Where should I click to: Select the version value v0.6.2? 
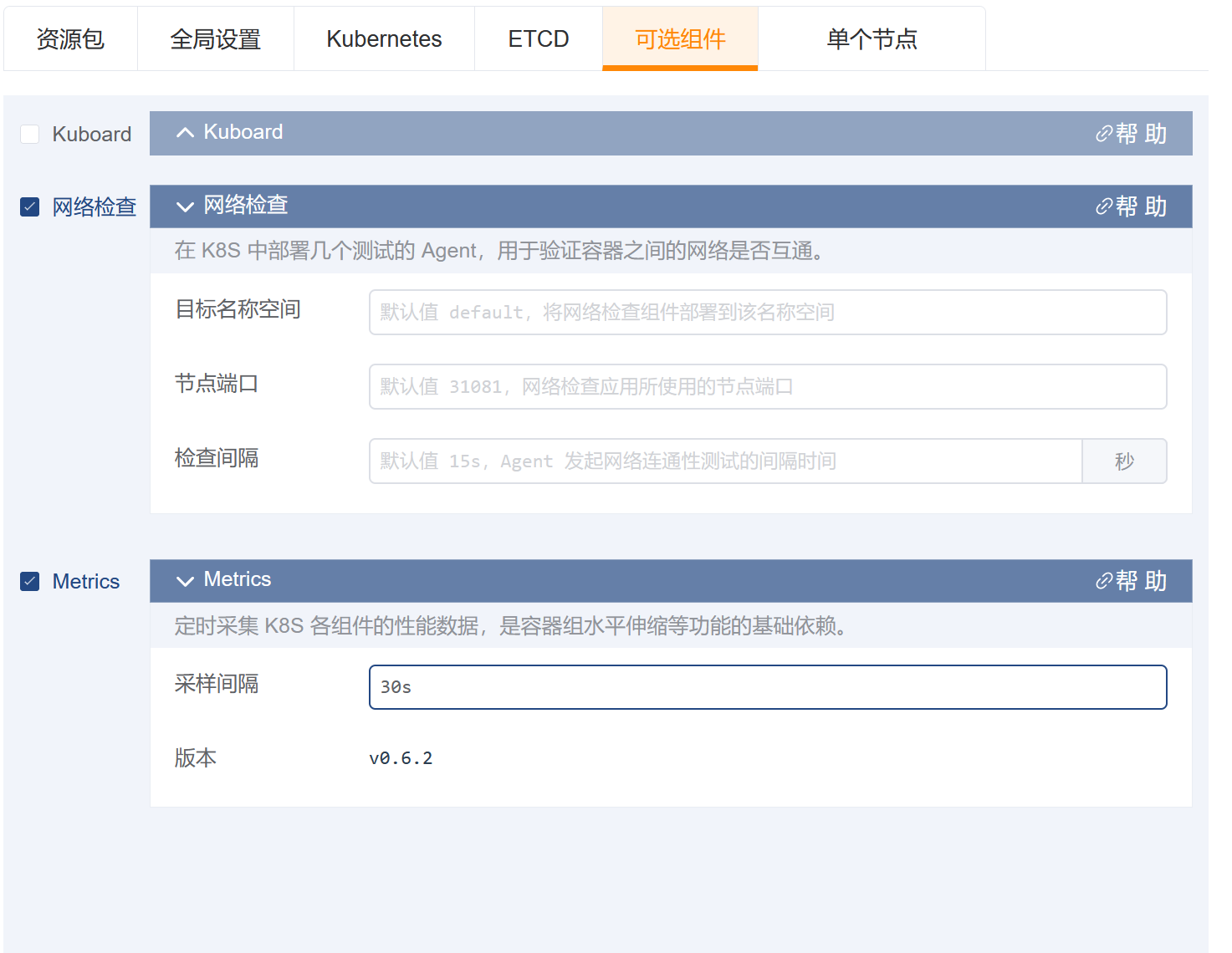[401, 758]
